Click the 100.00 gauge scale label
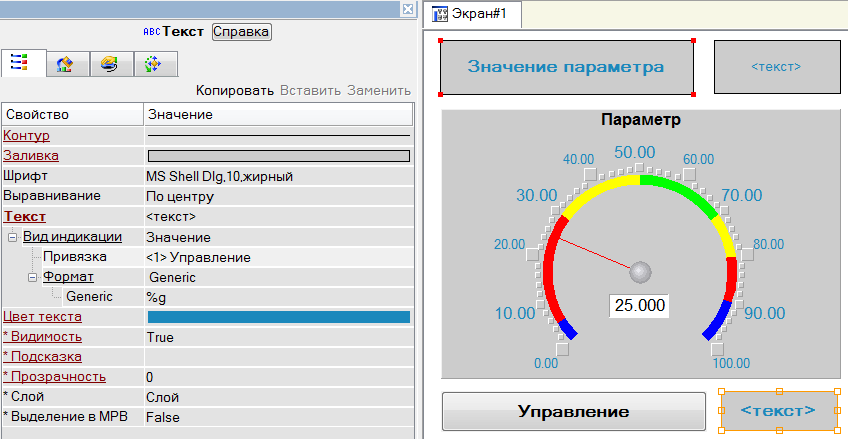This screenshot has height=439, width=848. click(731, 363)
